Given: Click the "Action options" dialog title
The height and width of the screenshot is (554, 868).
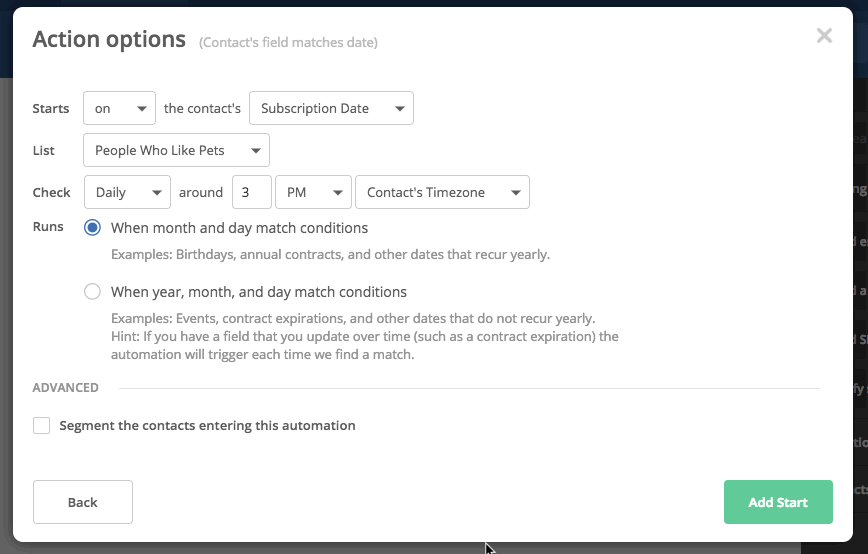Looking at the screenshot, I should tap(109, 39).
